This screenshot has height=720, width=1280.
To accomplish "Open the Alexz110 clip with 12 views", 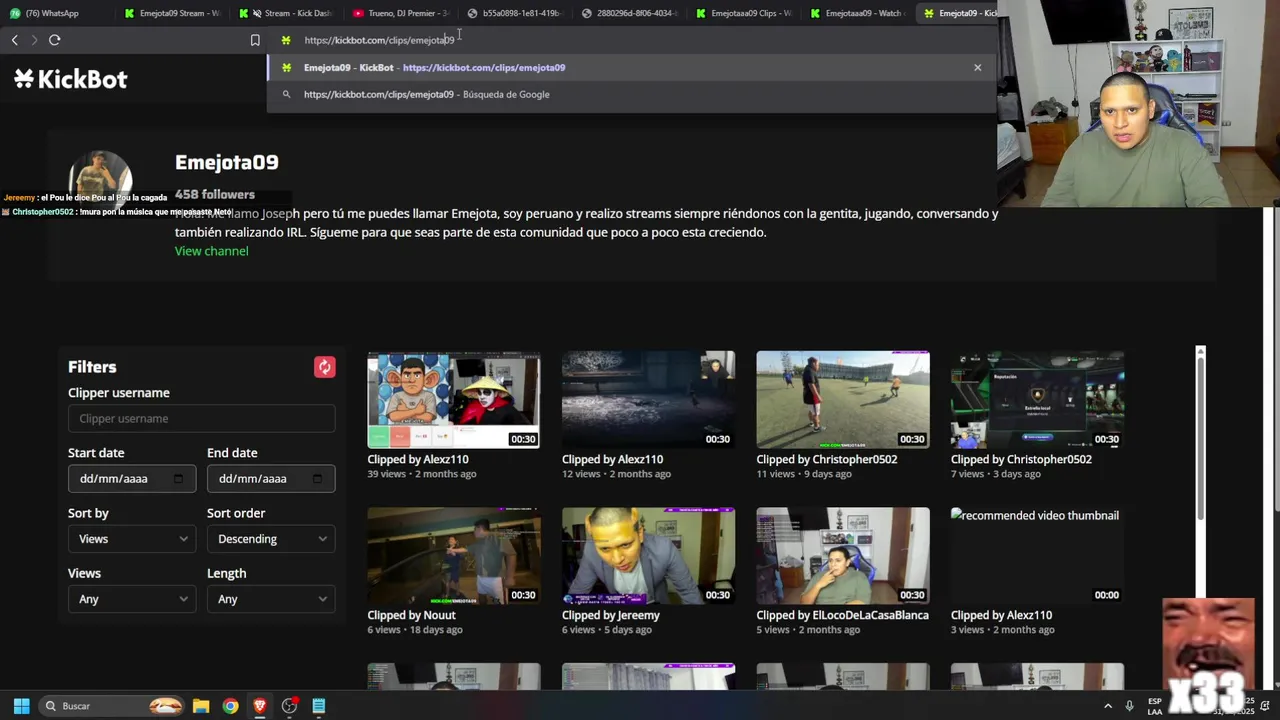I will point(648,399).
